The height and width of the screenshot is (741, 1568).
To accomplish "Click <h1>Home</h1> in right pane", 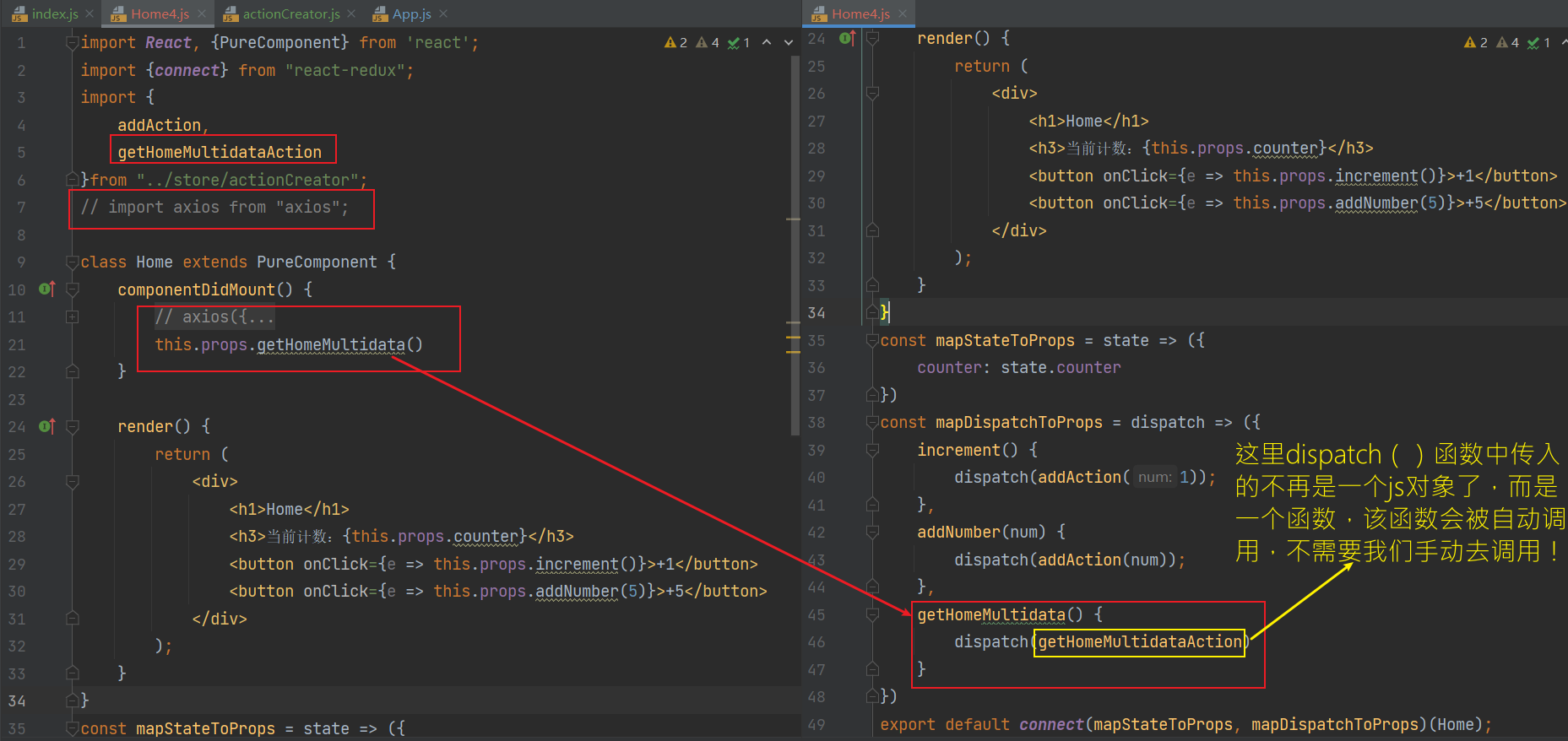I will click(1088, 121).
